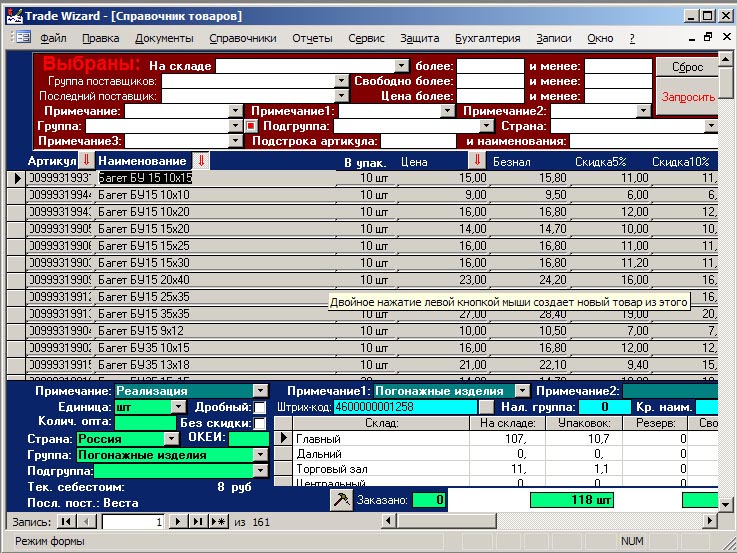Go to next record navigation button
The width and height of the screenshot is (737, 553).
pos(179,522)
